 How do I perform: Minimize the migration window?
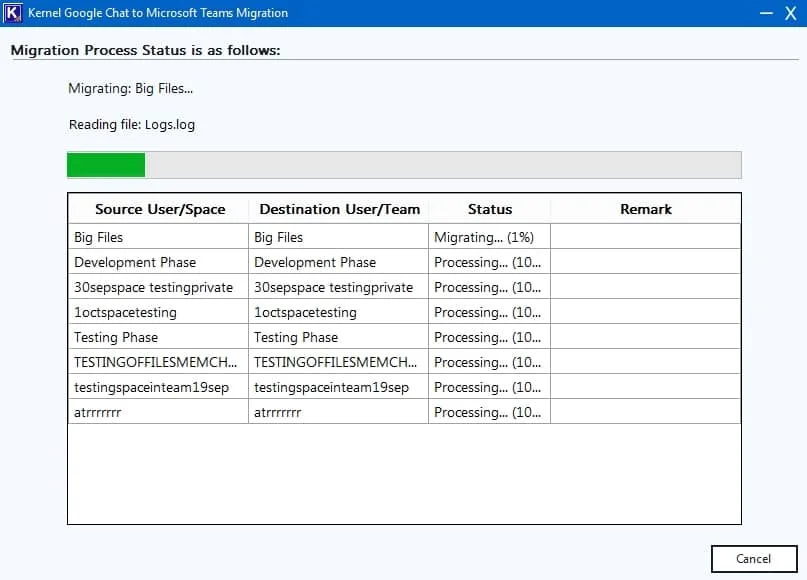click(766, 13)
